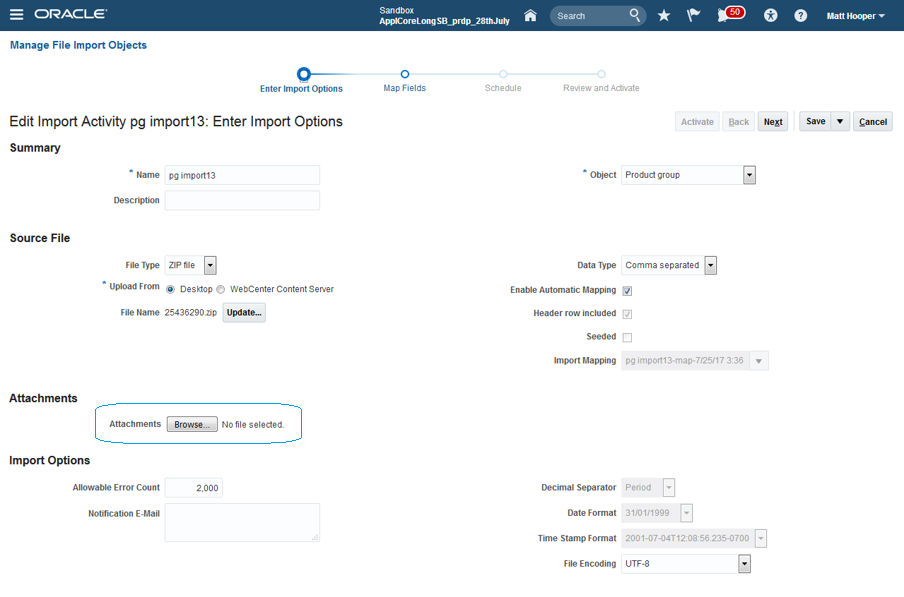
Task: Open the Data Type dropdown
Action: click(x=710, y=266)
